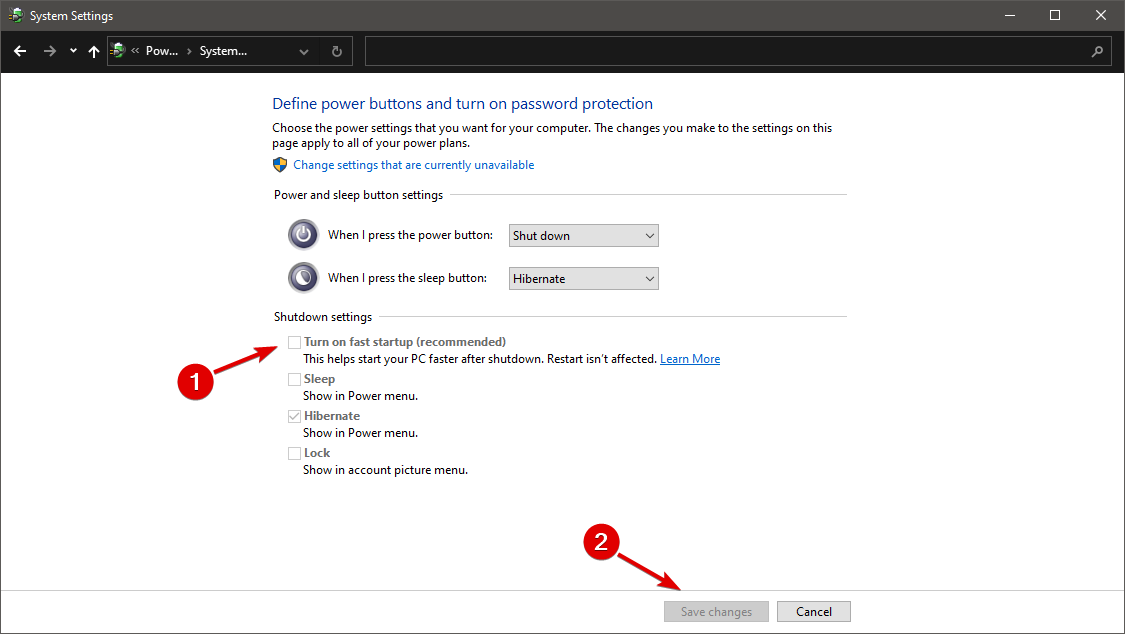Click the 'Shutdown settings' section label

(323, 317)
